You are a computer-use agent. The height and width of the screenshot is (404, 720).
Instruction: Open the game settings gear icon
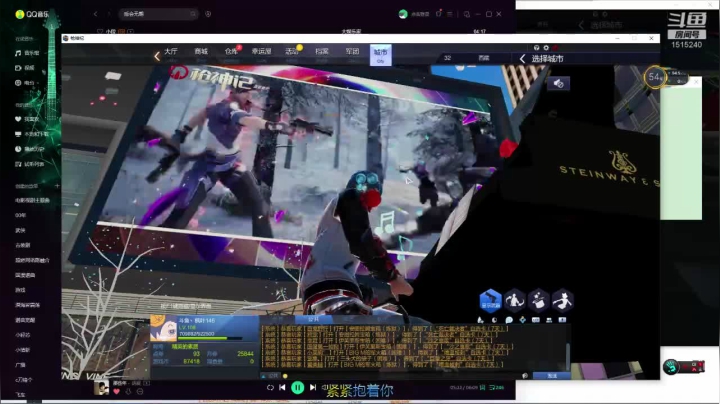coord(546,48)
